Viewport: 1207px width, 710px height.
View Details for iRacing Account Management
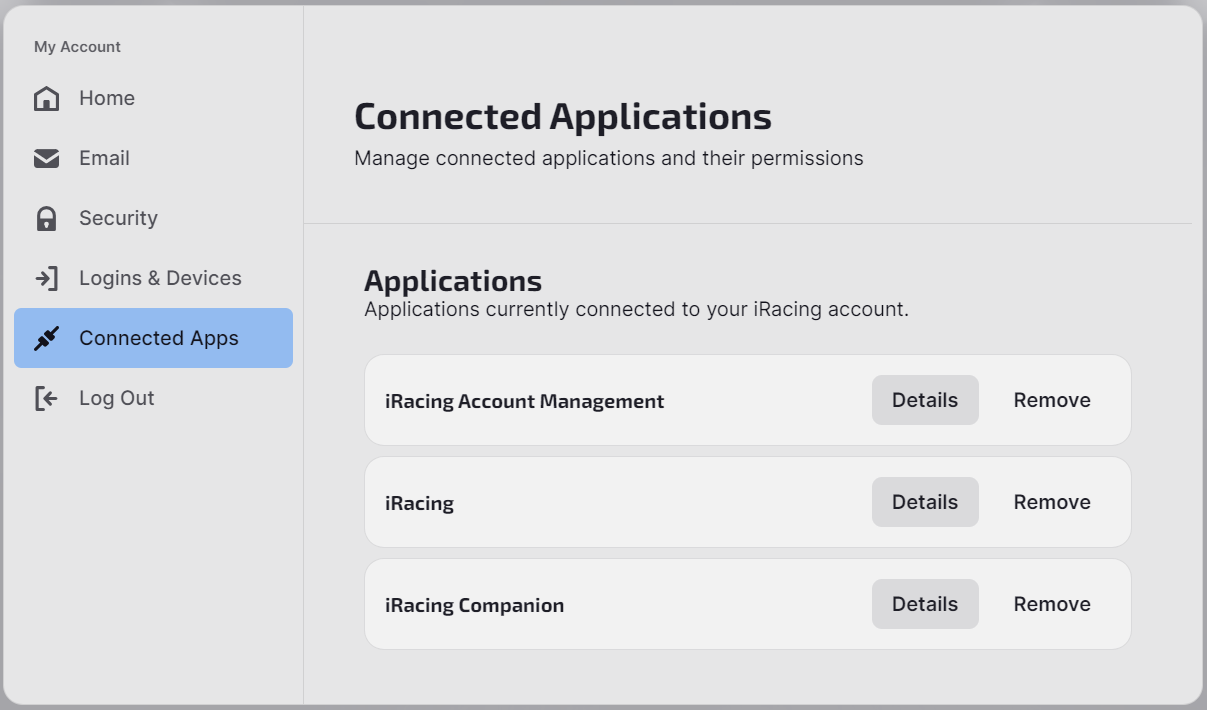point(925,400)
